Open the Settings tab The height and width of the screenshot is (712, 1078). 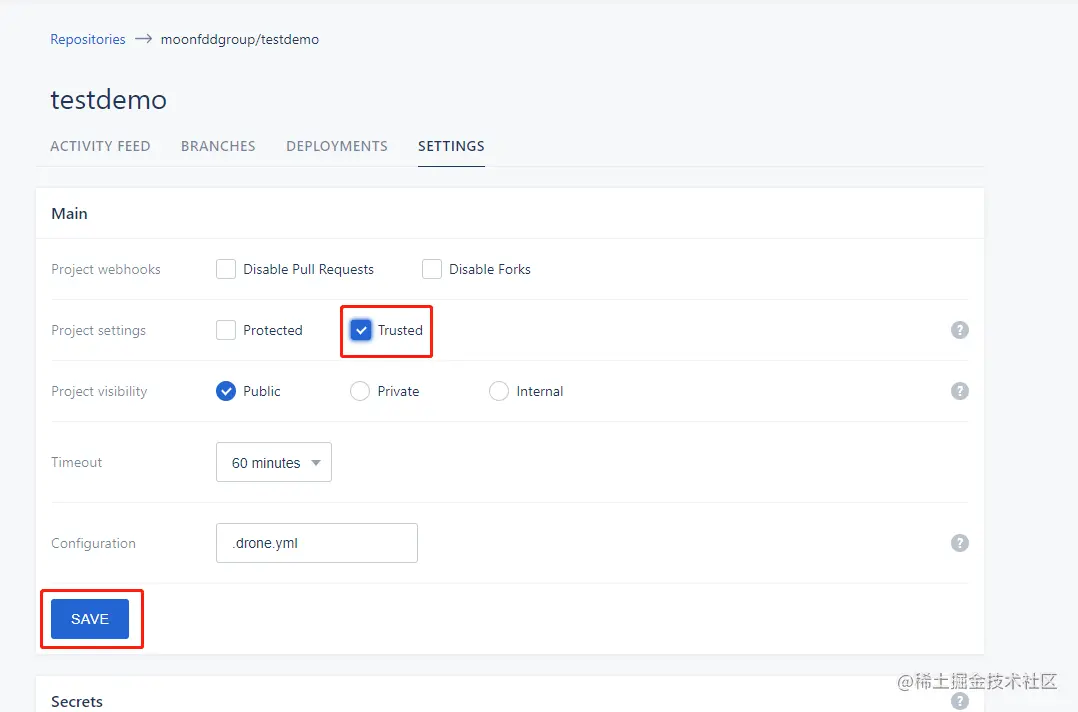click(x=451, y=146)
